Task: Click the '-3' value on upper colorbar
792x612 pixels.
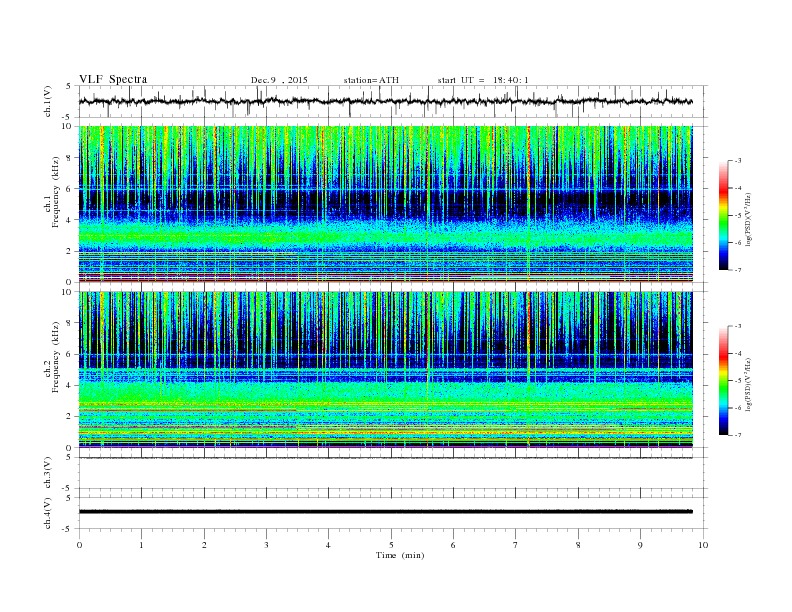Action: 737,161
